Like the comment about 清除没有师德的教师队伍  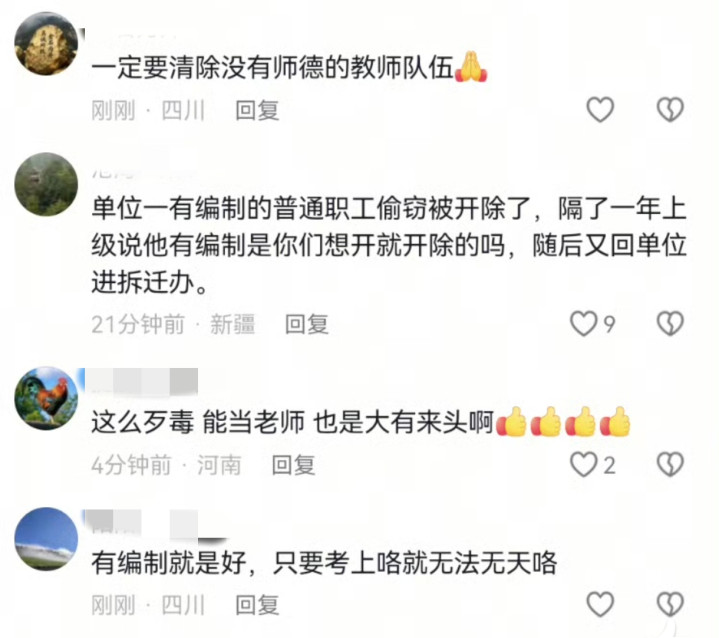tap(600, 110)
